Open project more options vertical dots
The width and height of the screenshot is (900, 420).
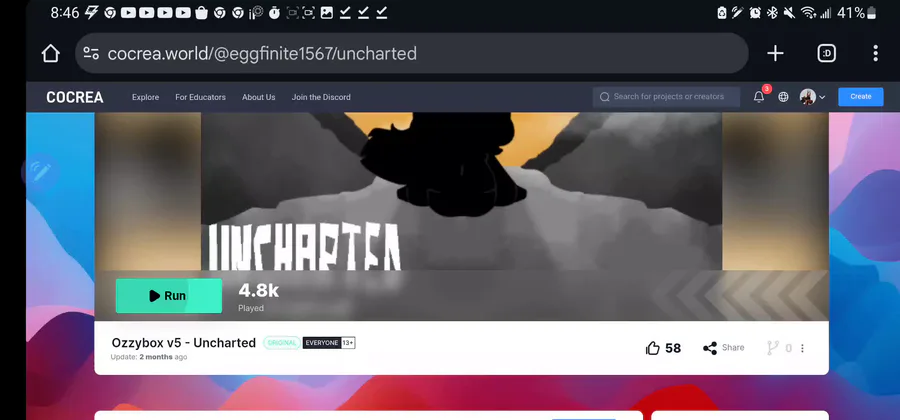pyautogui.click(x=802, y=348)
